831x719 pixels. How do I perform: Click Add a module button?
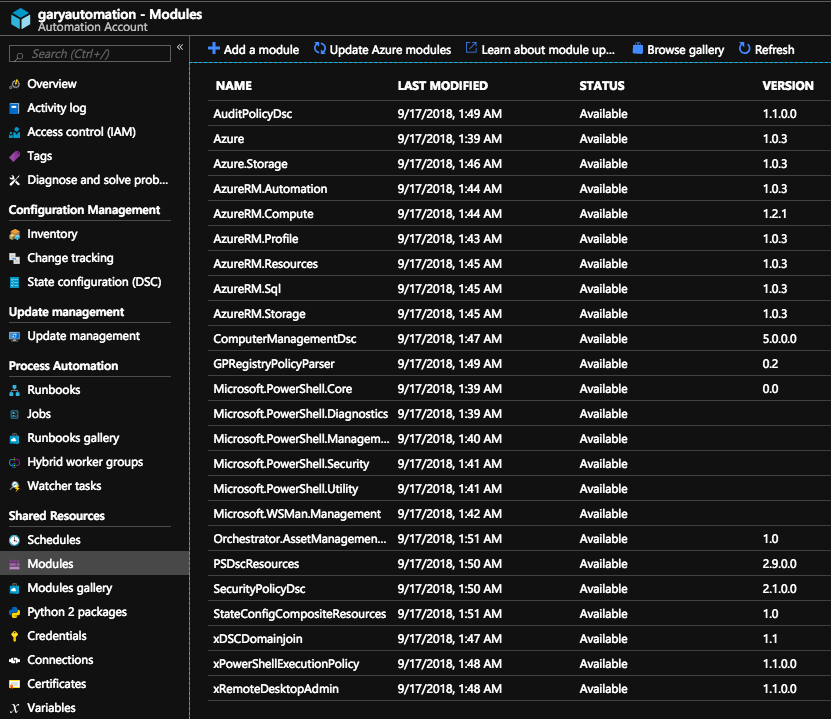[x=253, y=49]
